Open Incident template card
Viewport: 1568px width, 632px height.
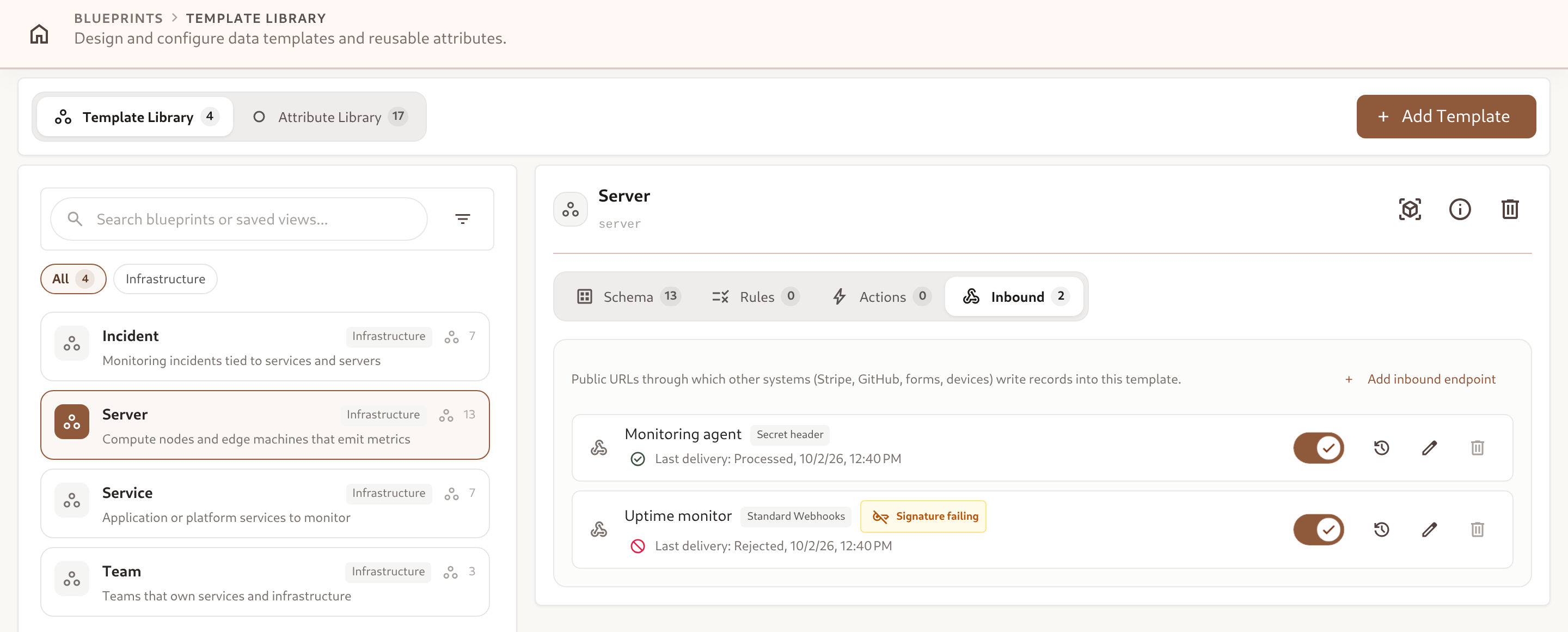click(x=265, y=347)
